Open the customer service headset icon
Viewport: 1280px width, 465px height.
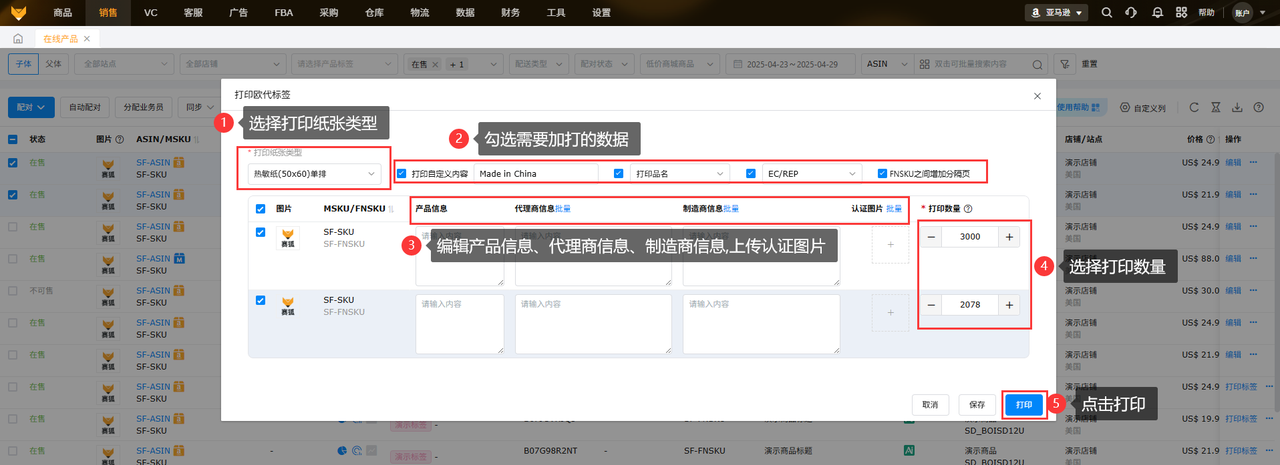[x=1131, y=13]
